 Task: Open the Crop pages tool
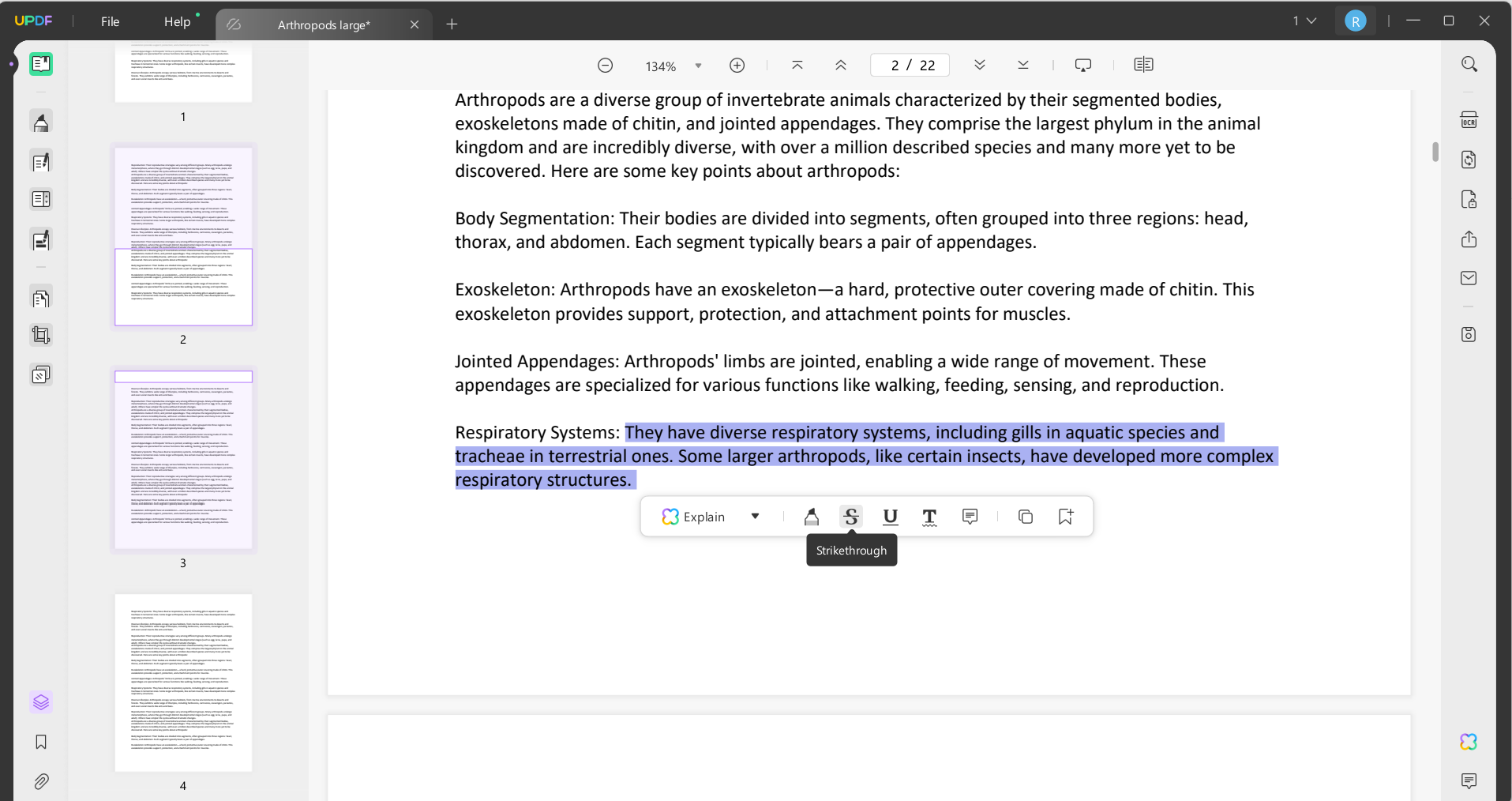(40, 335)
